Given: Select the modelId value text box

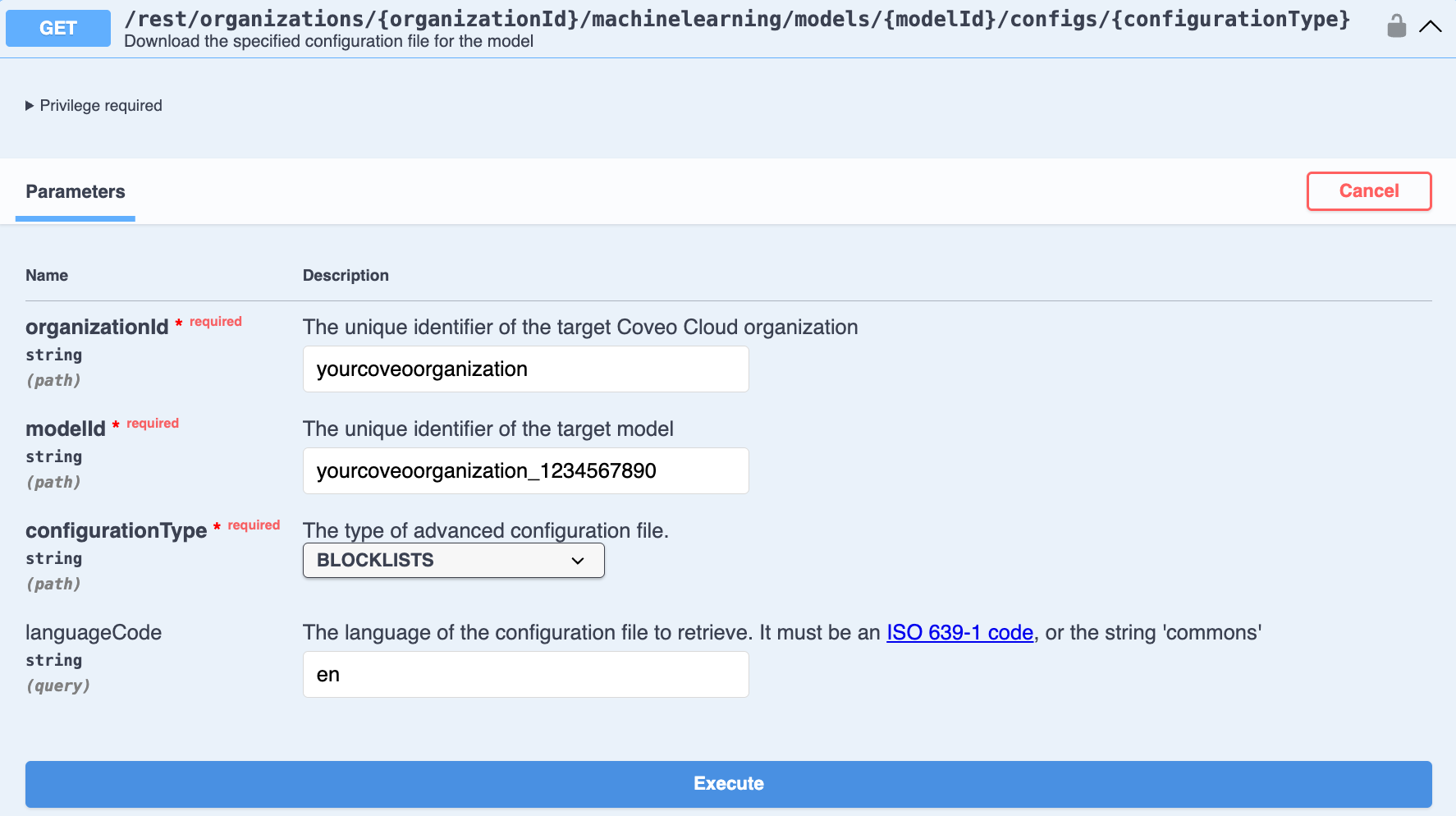Looking at the screenshot, I should [525, 470].
